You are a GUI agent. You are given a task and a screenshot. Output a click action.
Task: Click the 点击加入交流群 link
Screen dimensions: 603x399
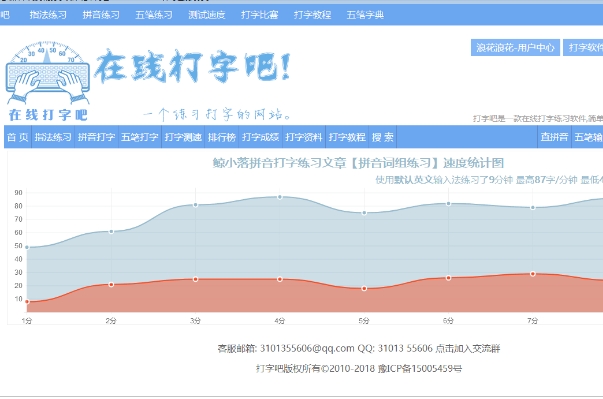[468, 349]
